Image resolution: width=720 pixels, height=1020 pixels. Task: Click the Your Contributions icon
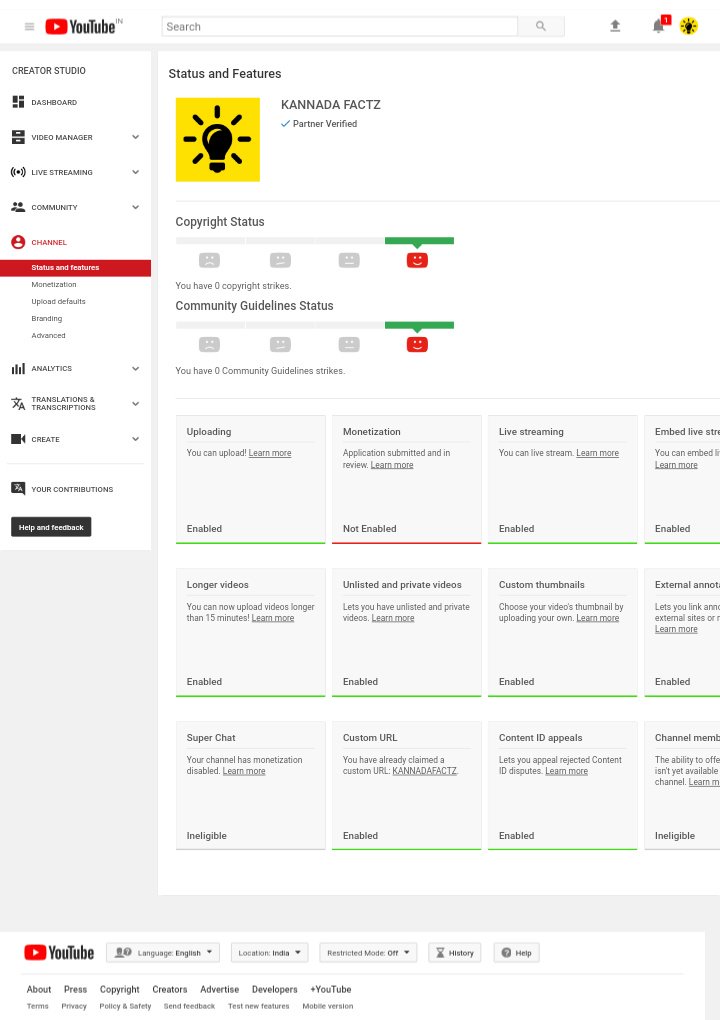coord(18,489)
